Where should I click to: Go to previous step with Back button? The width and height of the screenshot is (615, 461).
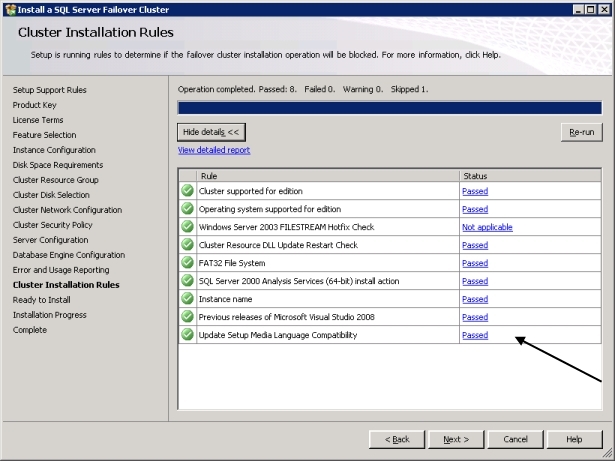(397, 439)
